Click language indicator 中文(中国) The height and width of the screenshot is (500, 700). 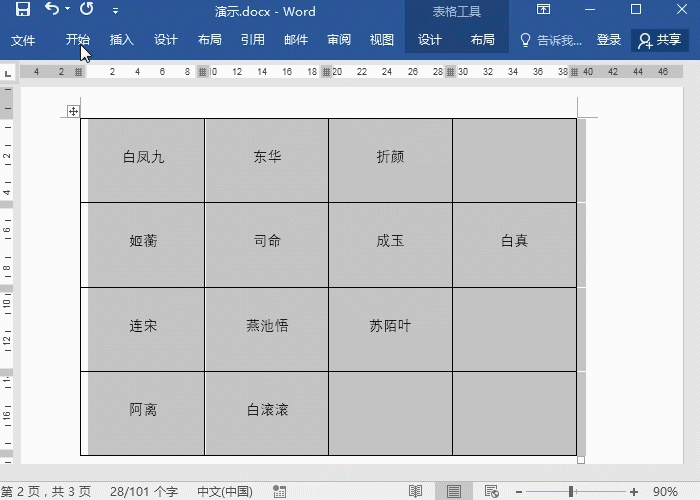[x=225, y=492]
